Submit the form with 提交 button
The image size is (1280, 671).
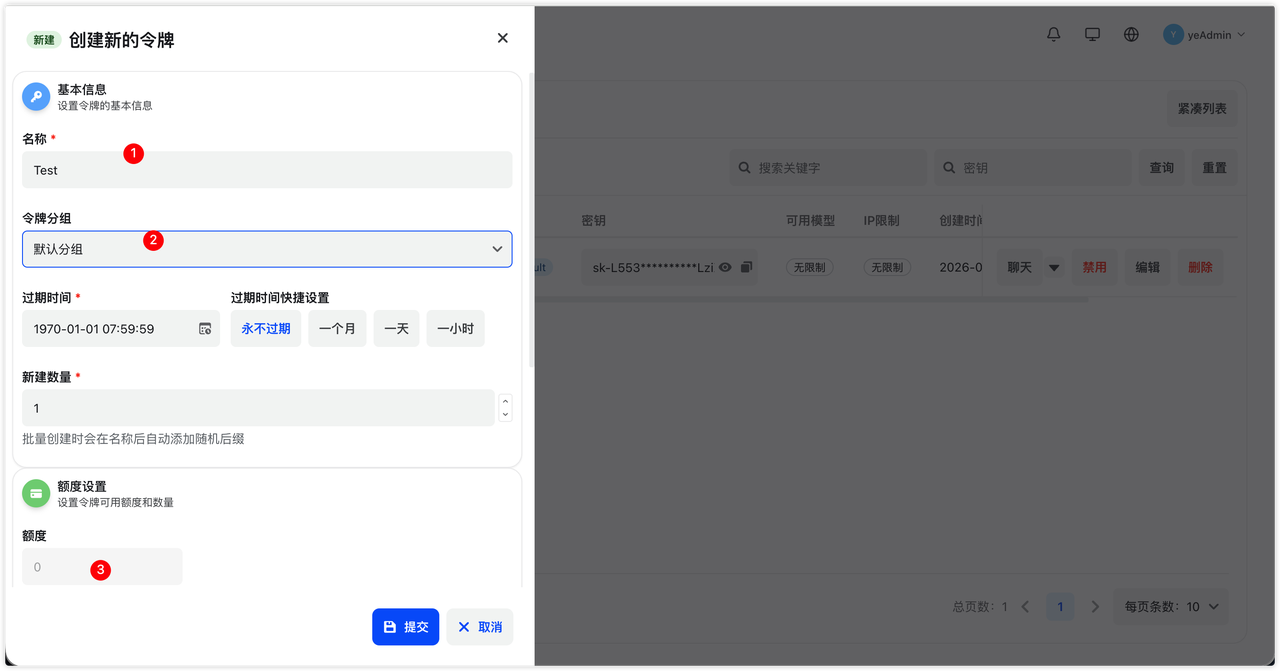[x=405, y=627]
